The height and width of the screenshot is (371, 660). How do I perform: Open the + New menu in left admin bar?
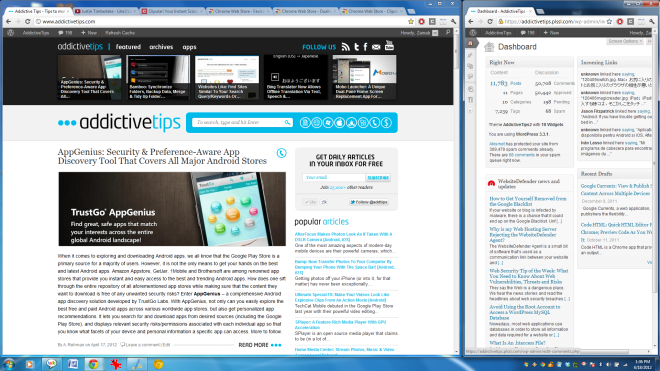(x=89, y=33)
